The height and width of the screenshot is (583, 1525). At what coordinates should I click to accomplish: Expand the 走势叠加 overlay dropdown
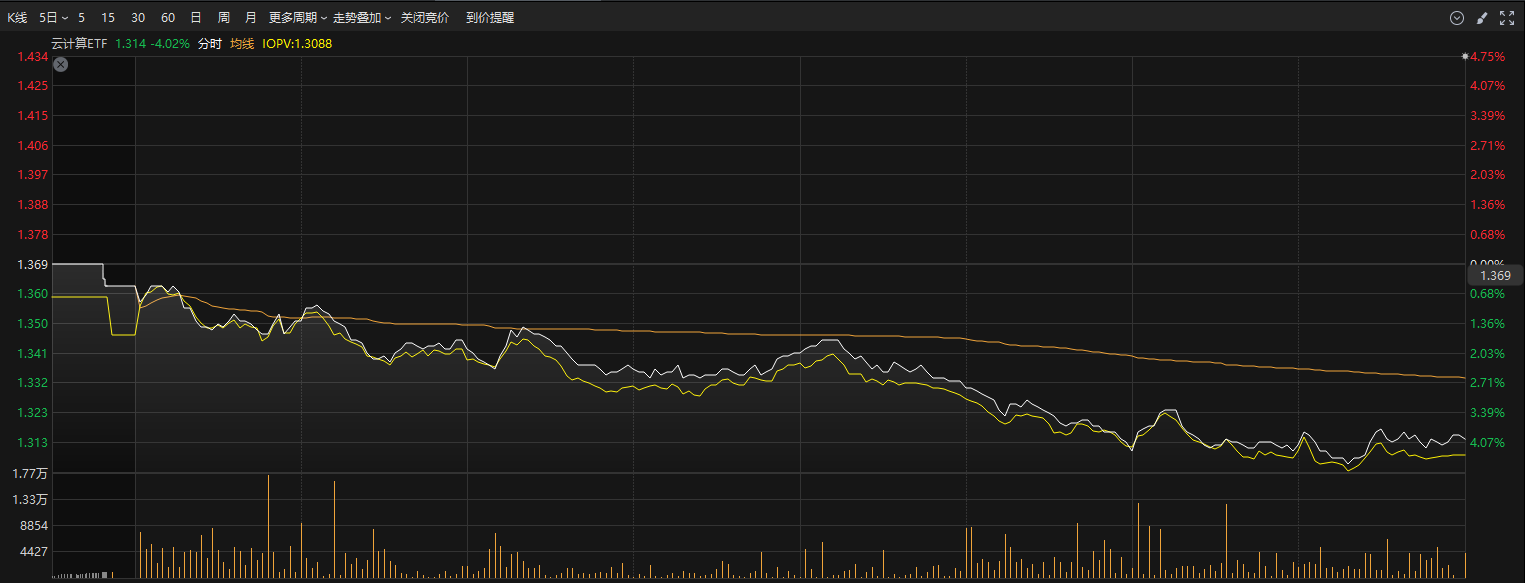361,18
